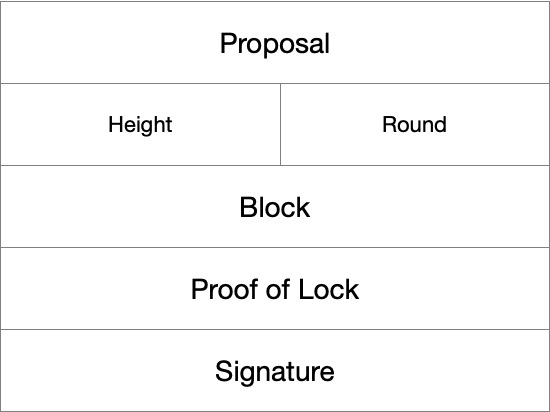The image size is (550, 412).
Task: Click empty space right of Proposal text
Action: coord(440,43)
